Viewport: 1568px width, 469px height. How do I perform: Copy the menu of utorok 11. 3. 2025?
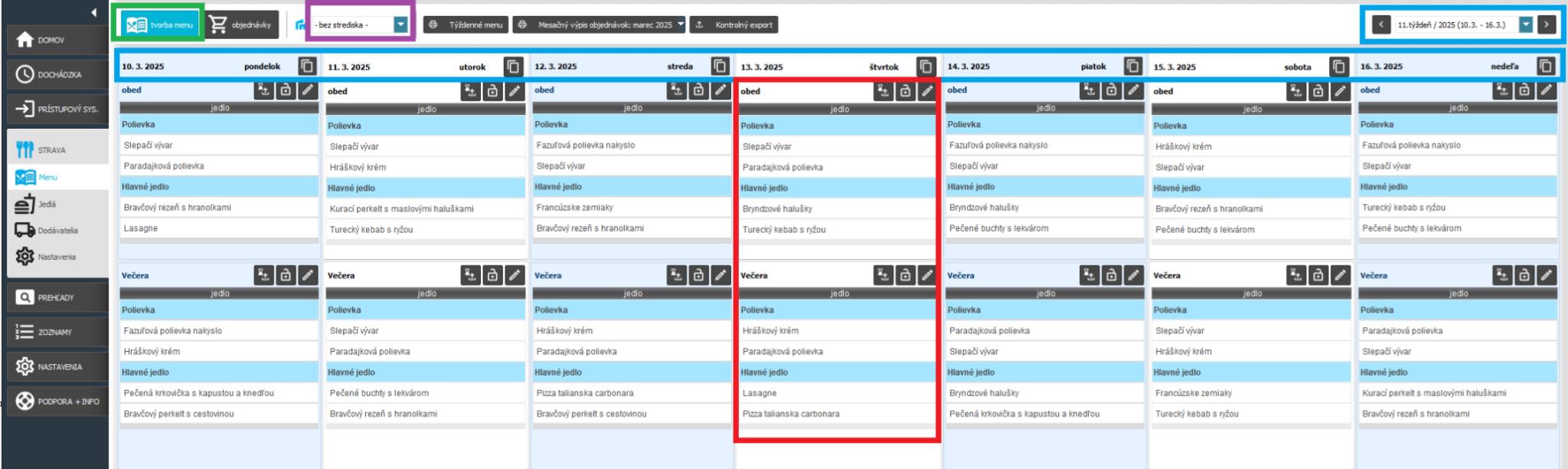pos(513,67)
